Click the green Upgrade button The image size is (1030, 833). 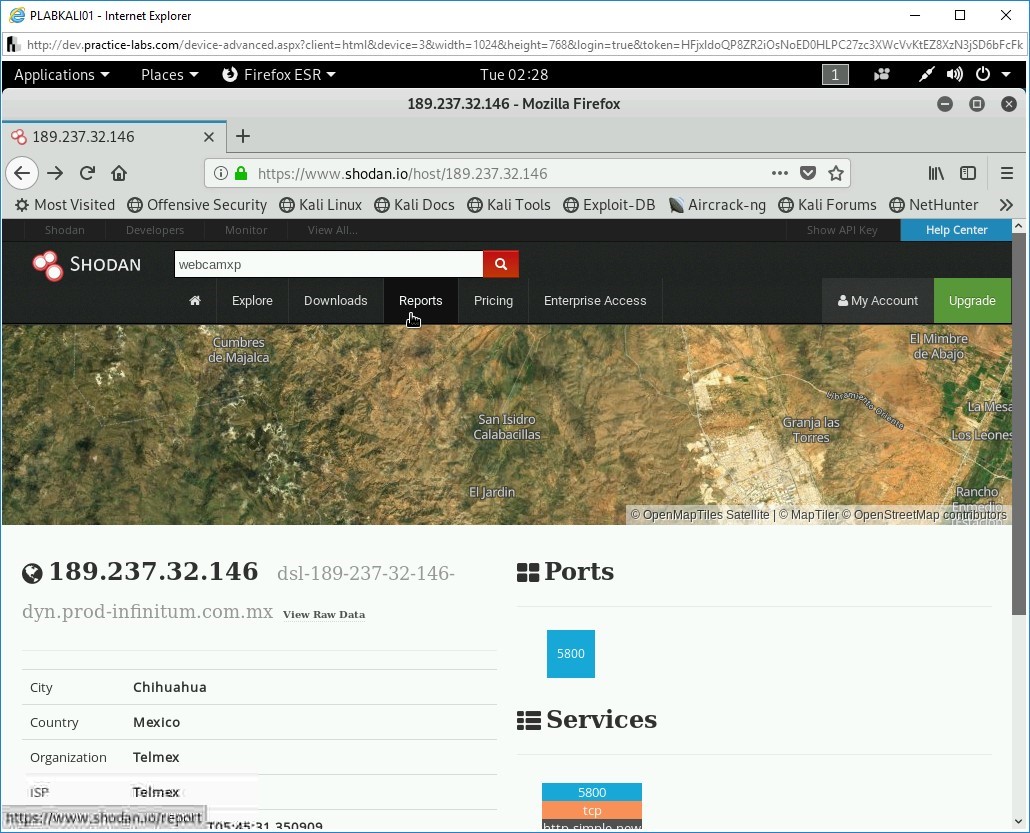click(971, 300)
